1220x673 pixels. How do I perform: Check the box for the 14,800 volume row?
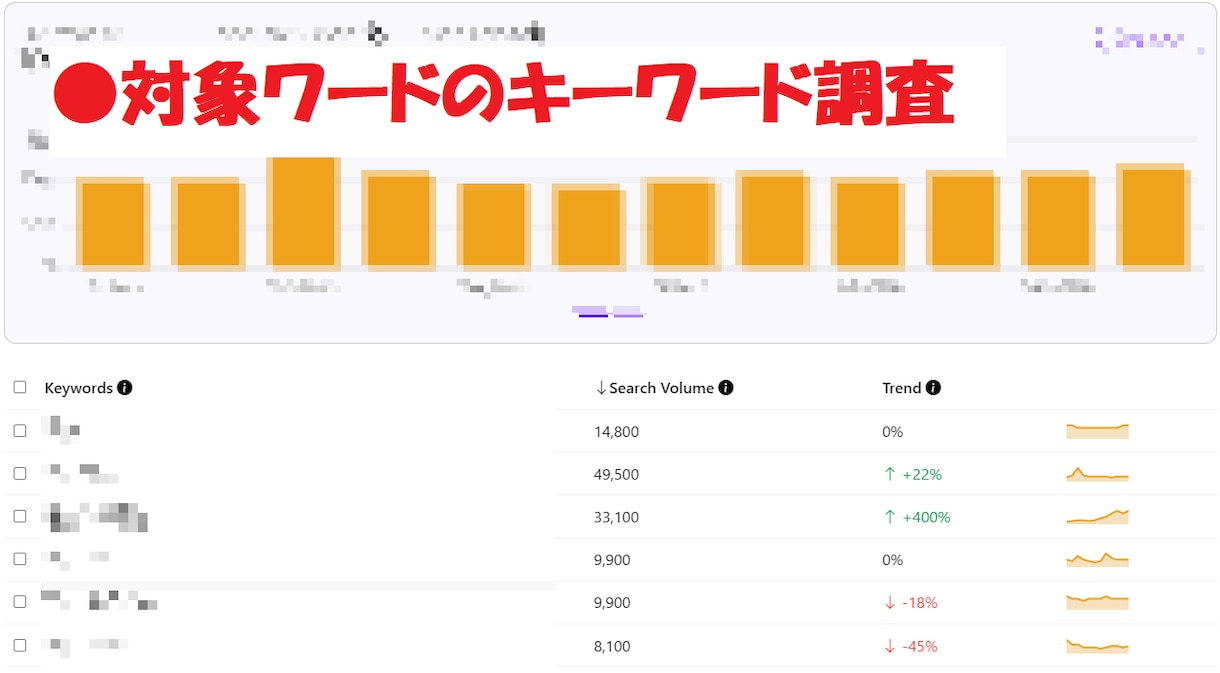pyautogui.click(x=20, y=431)
